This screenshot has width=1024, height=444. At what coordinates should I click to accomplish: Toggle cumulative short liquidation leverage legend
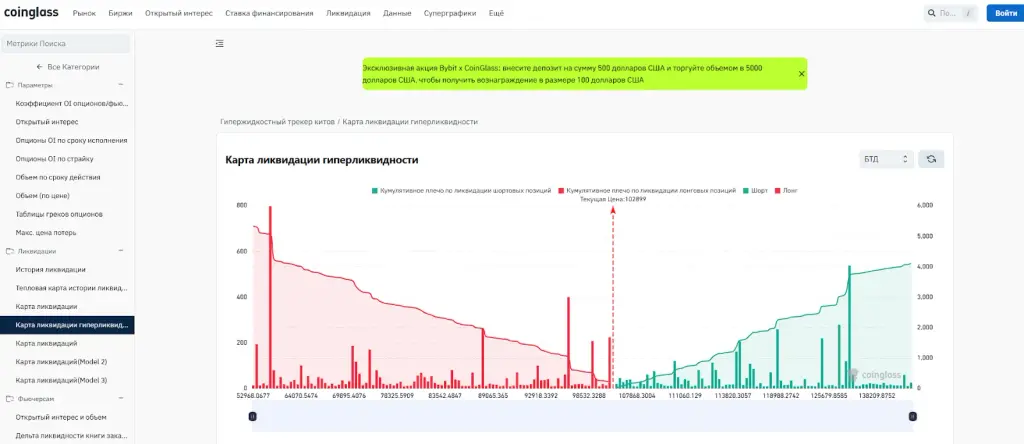(x=461, y=191)
